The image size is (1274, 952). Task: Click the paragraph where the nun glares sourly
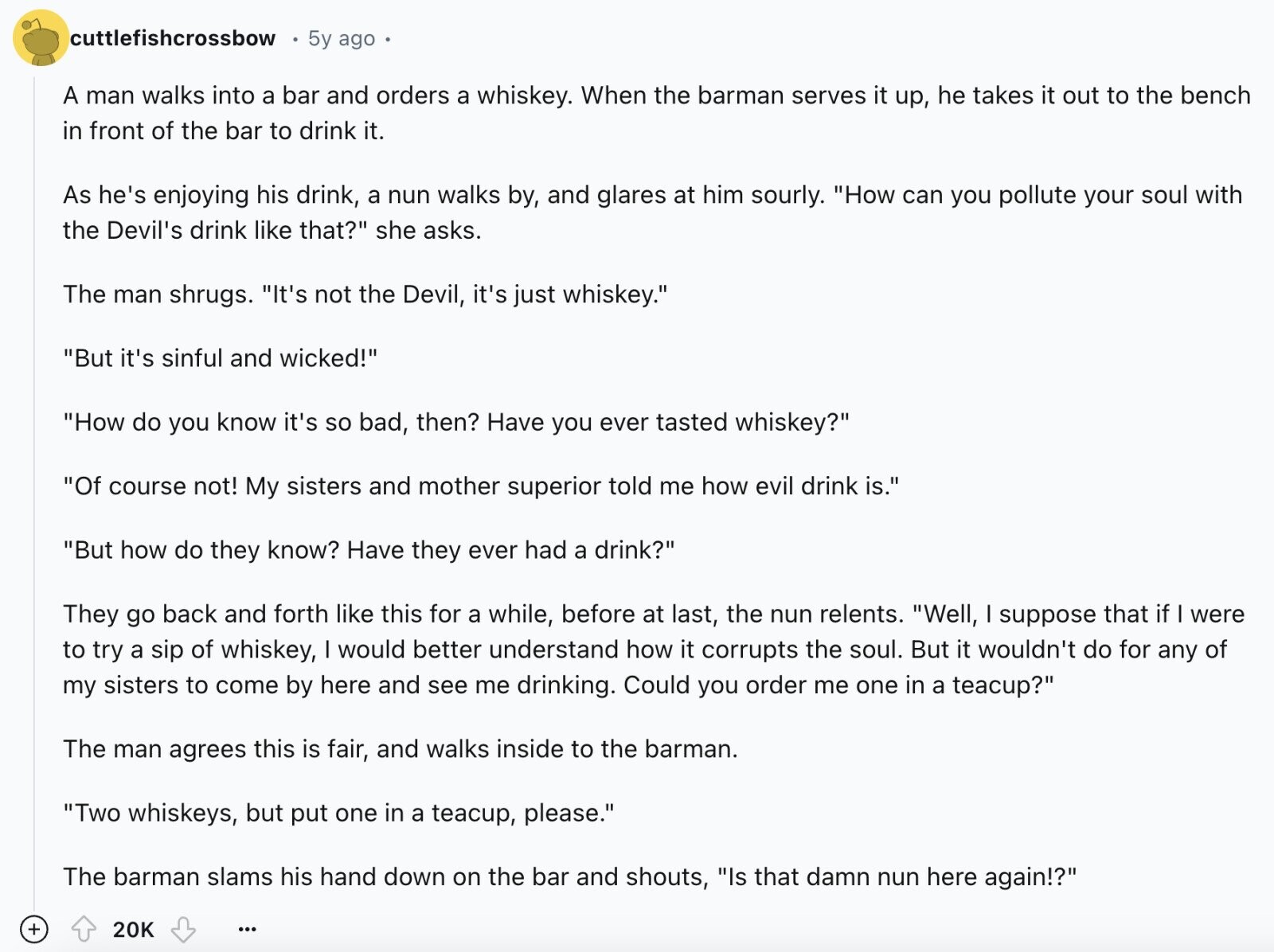(653, 213)
